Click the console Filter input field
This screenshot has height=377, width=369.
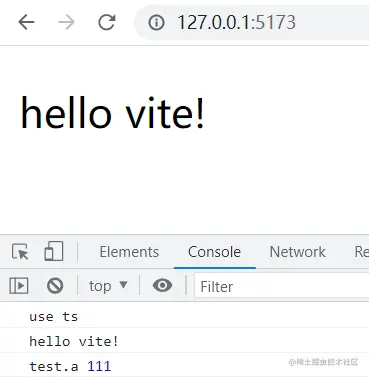(x=282, y=286)
